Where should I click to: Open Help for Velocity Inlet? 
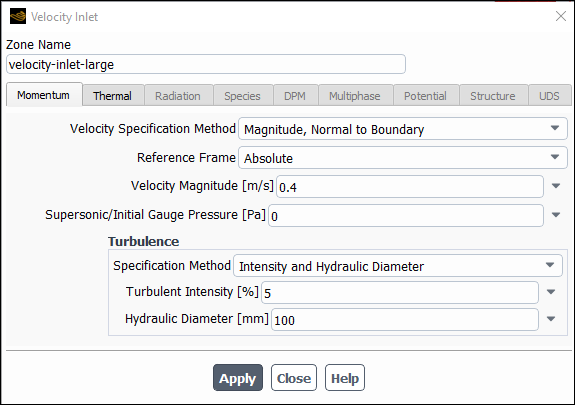pos(345,378)
